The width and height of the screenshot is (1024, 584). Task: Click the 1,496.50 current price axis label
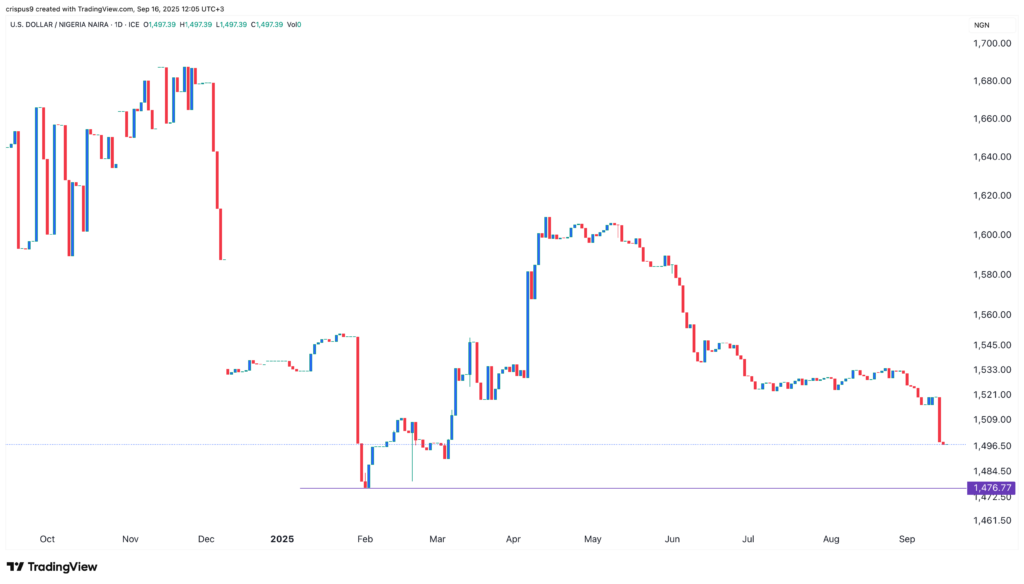click(x=990, y=447)
